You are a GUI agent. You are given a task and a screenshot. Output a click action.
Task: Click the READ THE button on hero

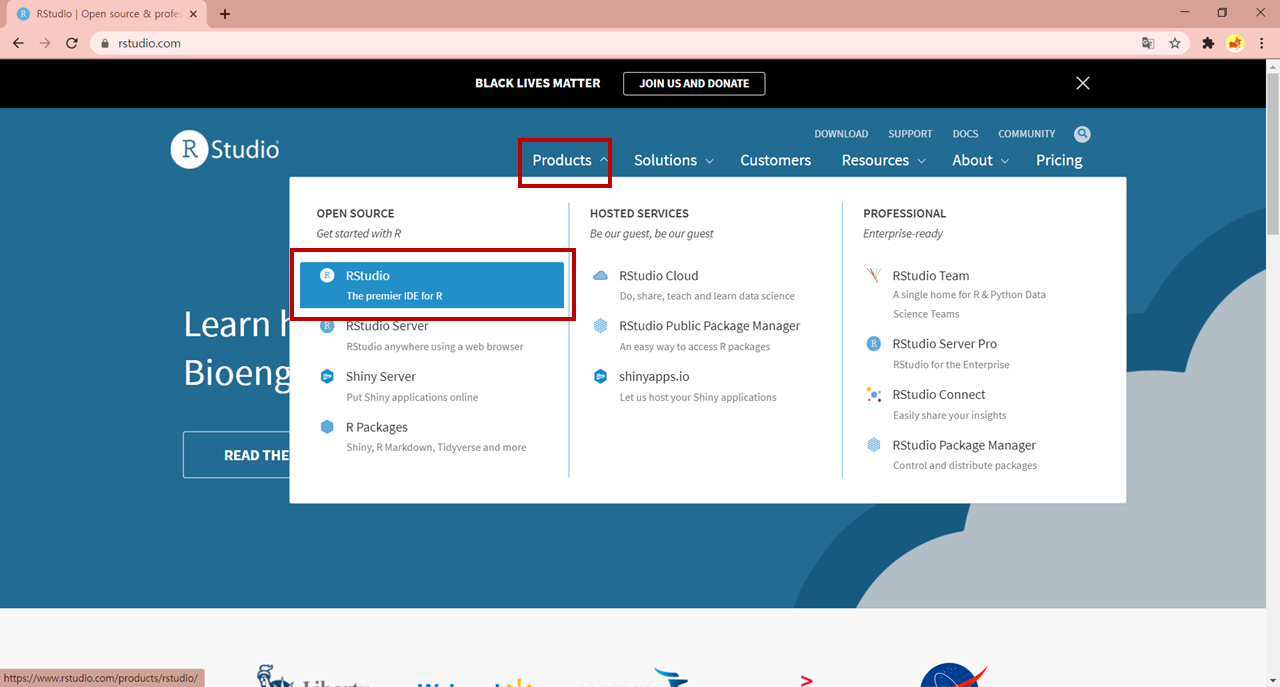(x=236, y=455)
